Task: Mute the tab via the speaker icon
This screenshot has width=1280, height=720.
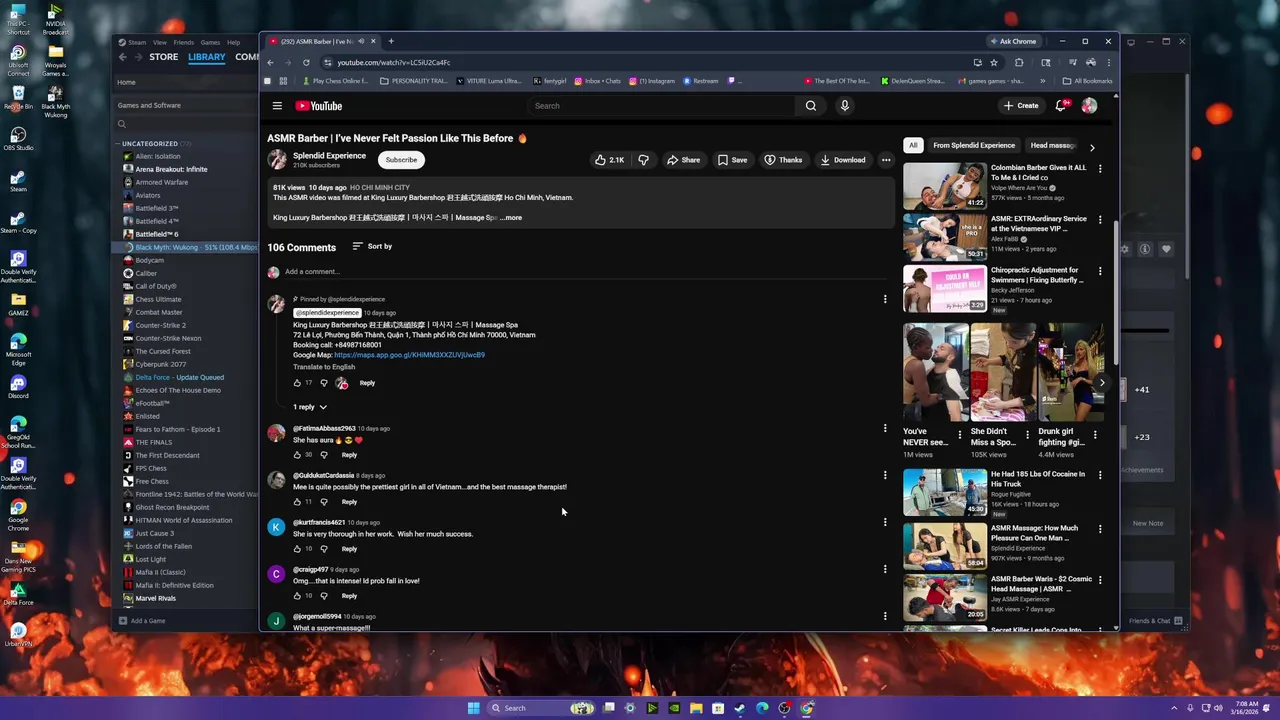Action: [361, 41]
